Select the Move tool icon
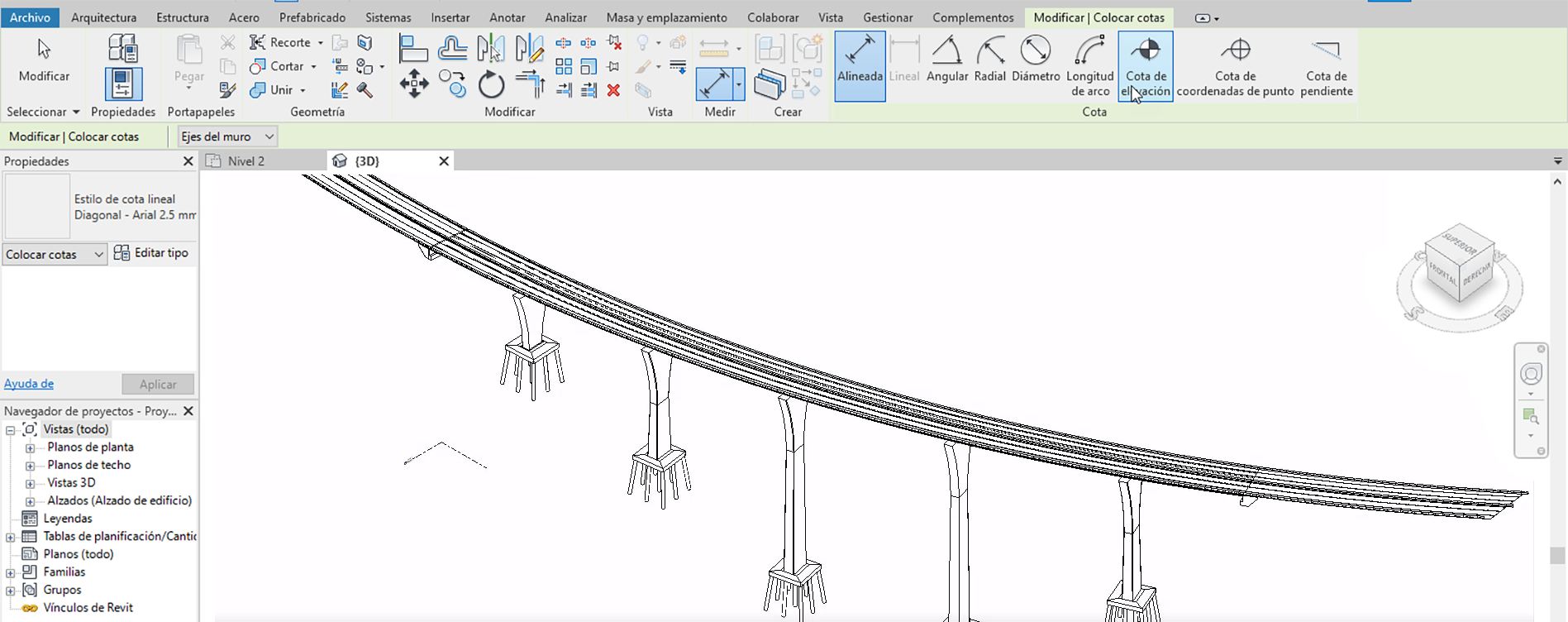Screen dimensions: 1568x622 coord(413,84)
